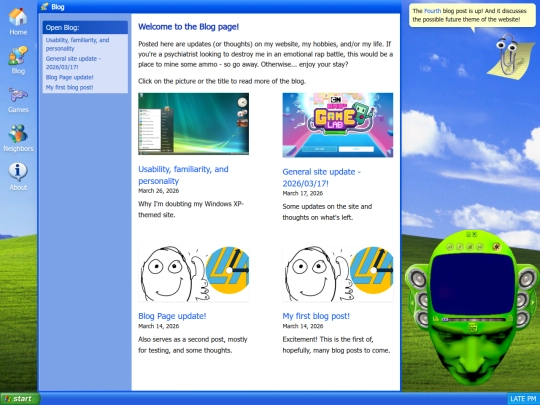
Task: Open the Blog desktop icon
Action: [18, 60]
